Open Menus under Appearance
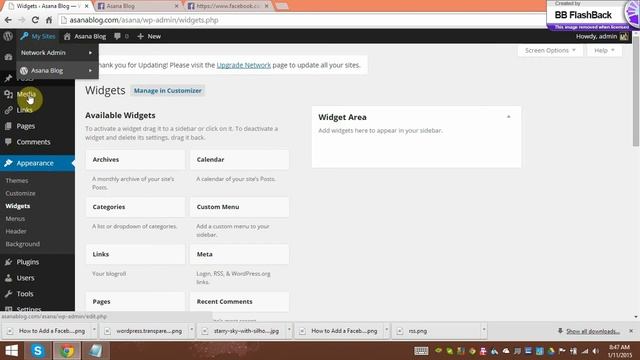The image size is (640, 360). (15, 219)
